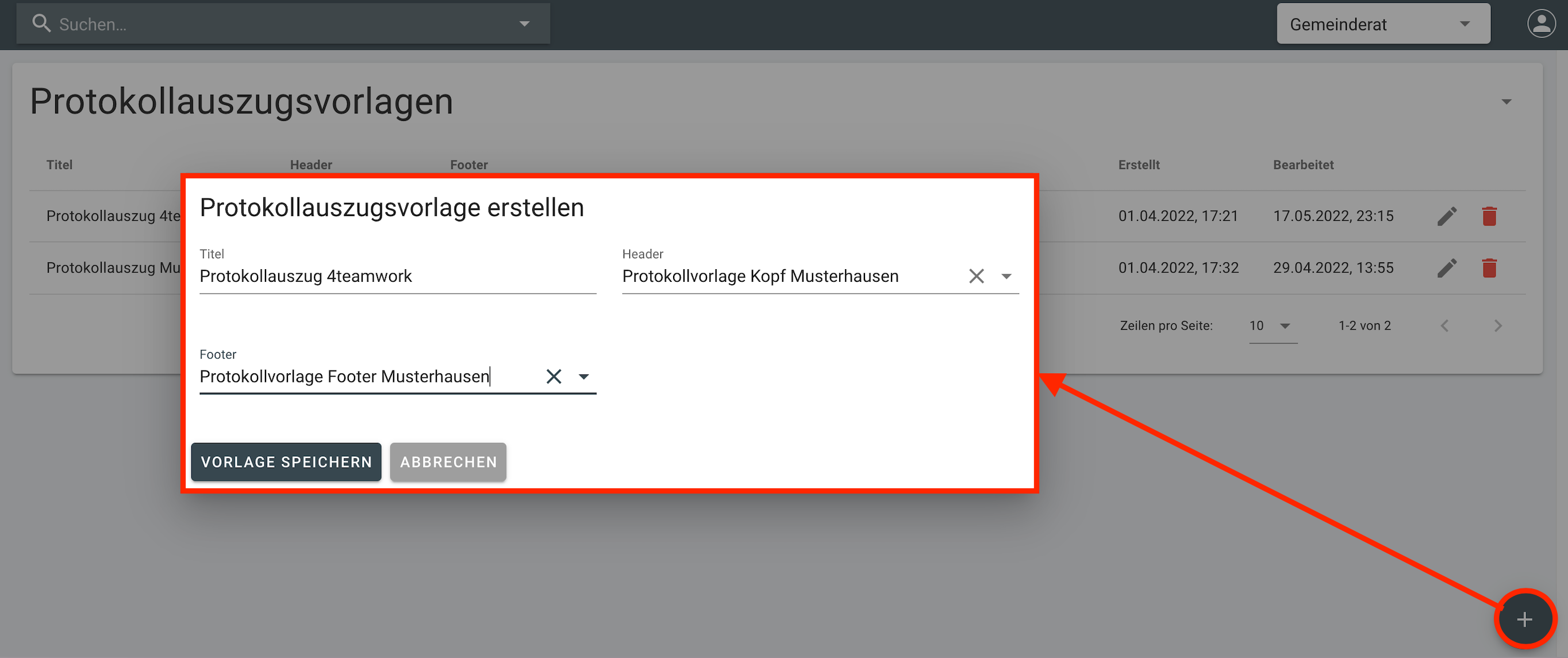Clear the Footer field selection
1568x658 pixels.
click(x=554, y=377)
